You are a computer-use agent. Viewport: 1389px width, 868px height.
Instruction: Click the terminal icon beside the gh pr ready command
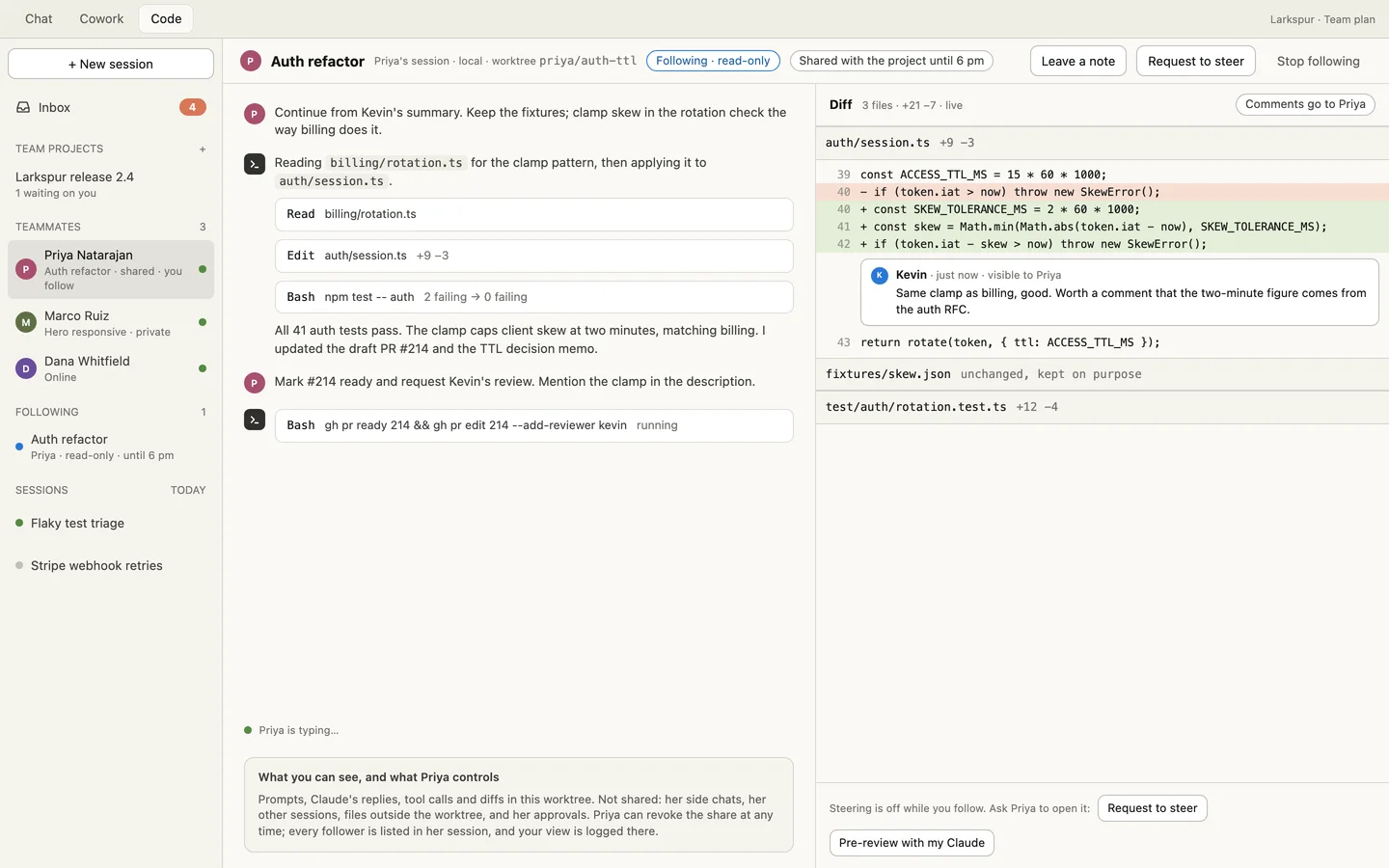[x=255, y=420]
